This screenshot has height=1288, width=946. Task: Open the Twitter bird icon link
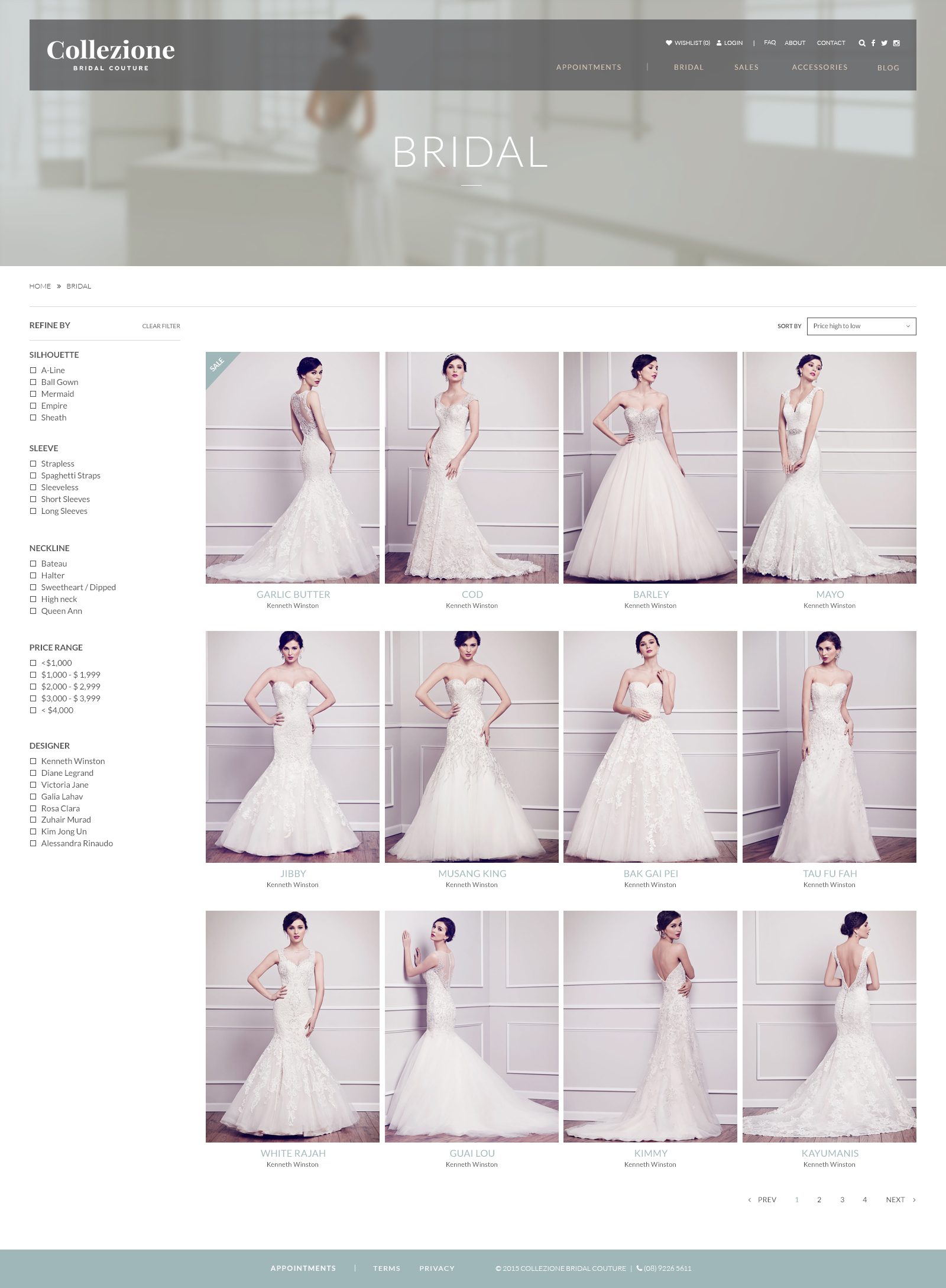[x=885, y=43]
